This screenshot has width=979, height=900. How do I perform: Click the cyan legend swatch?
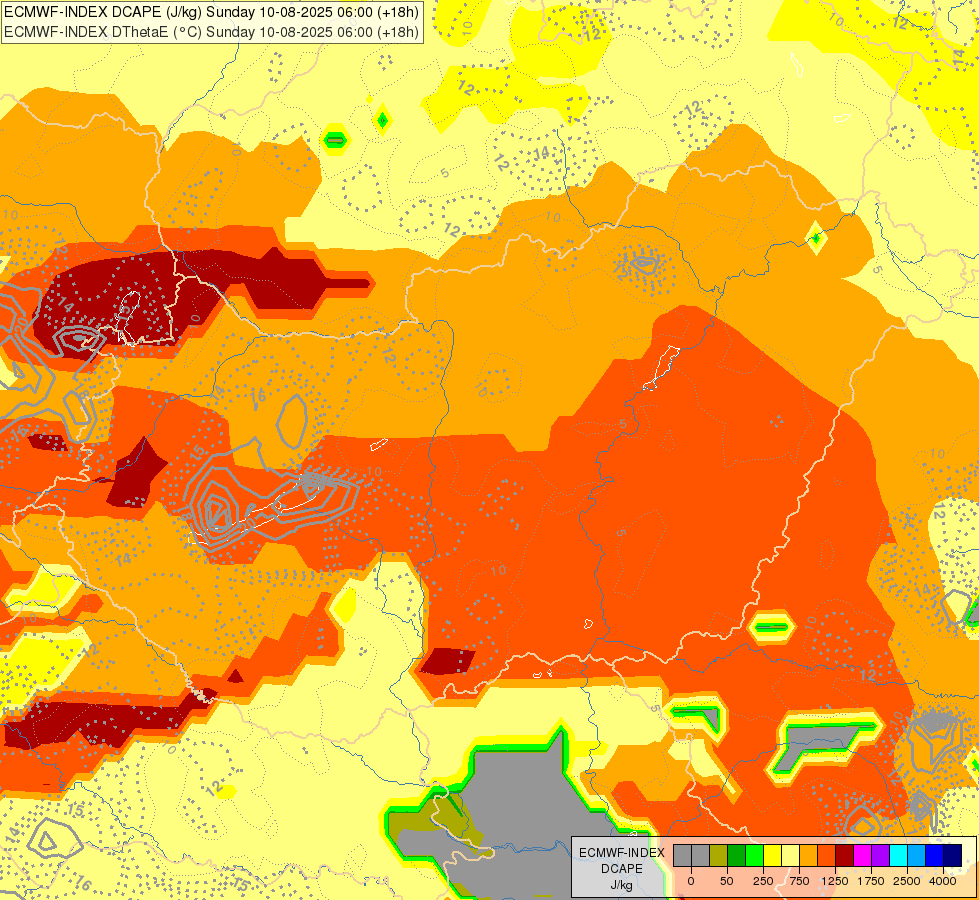[898, 855]
